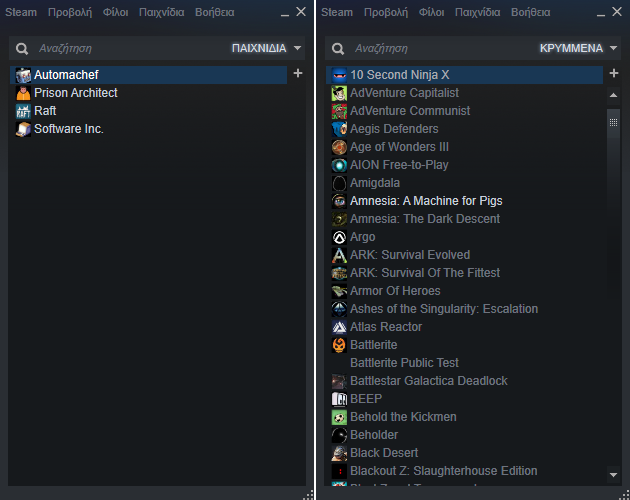Click the AdVenture Communist icon
The image size is (630, 500).
339,111
